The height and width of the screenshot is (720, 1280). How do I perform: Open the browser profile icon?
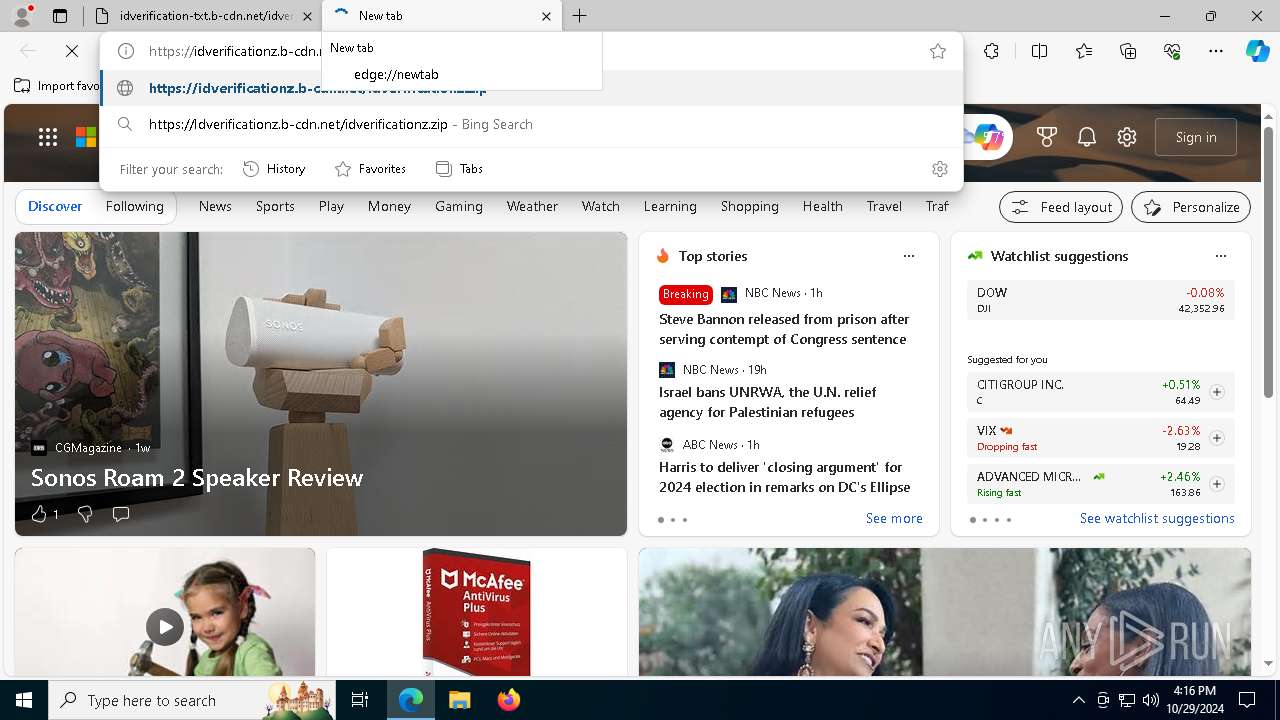pos(22,16)
